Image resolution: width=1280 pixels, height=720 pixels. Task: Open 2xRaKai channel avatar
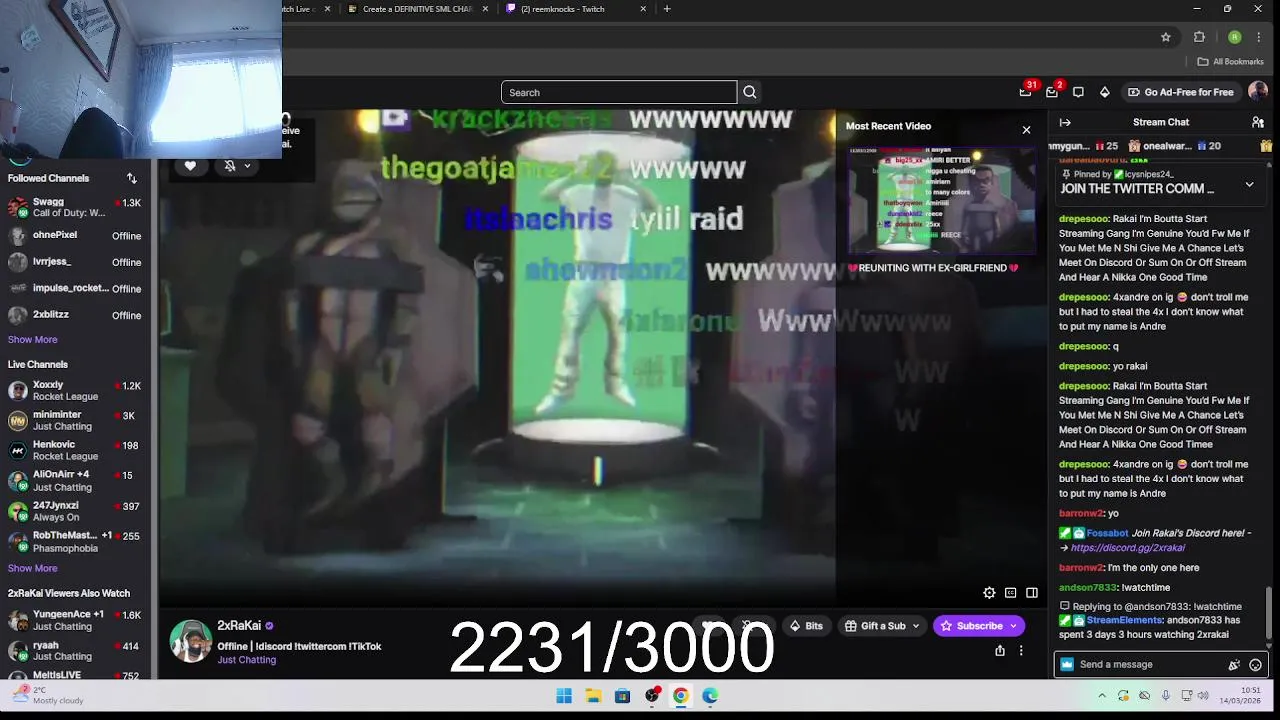pos(191,641)
